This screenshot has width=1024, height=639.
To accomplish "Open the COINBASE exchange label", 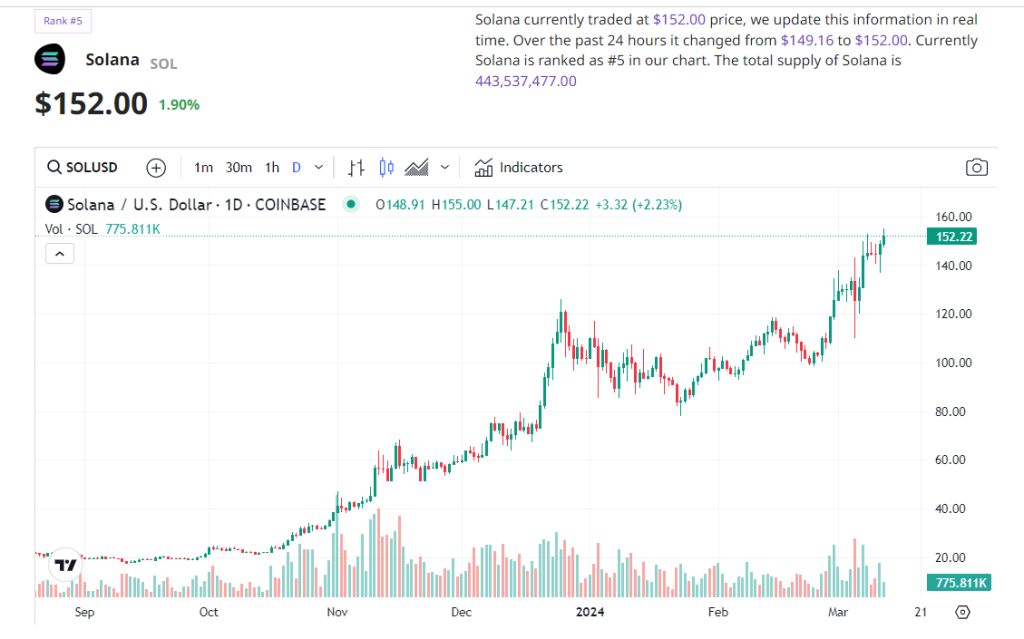I will 290,204.
